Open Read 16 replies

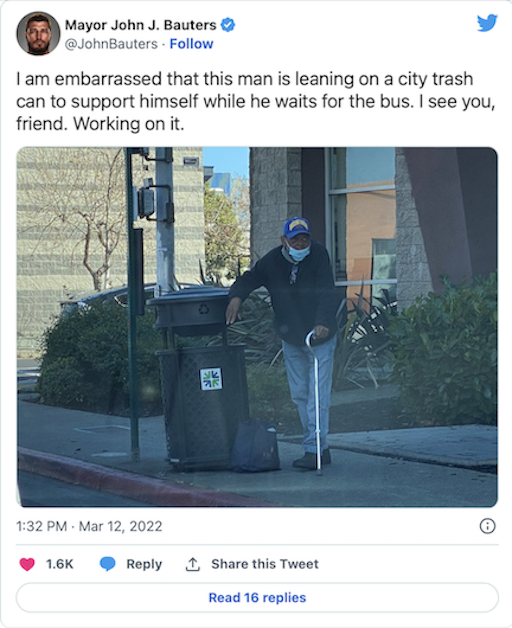click(x=257, y=598)
